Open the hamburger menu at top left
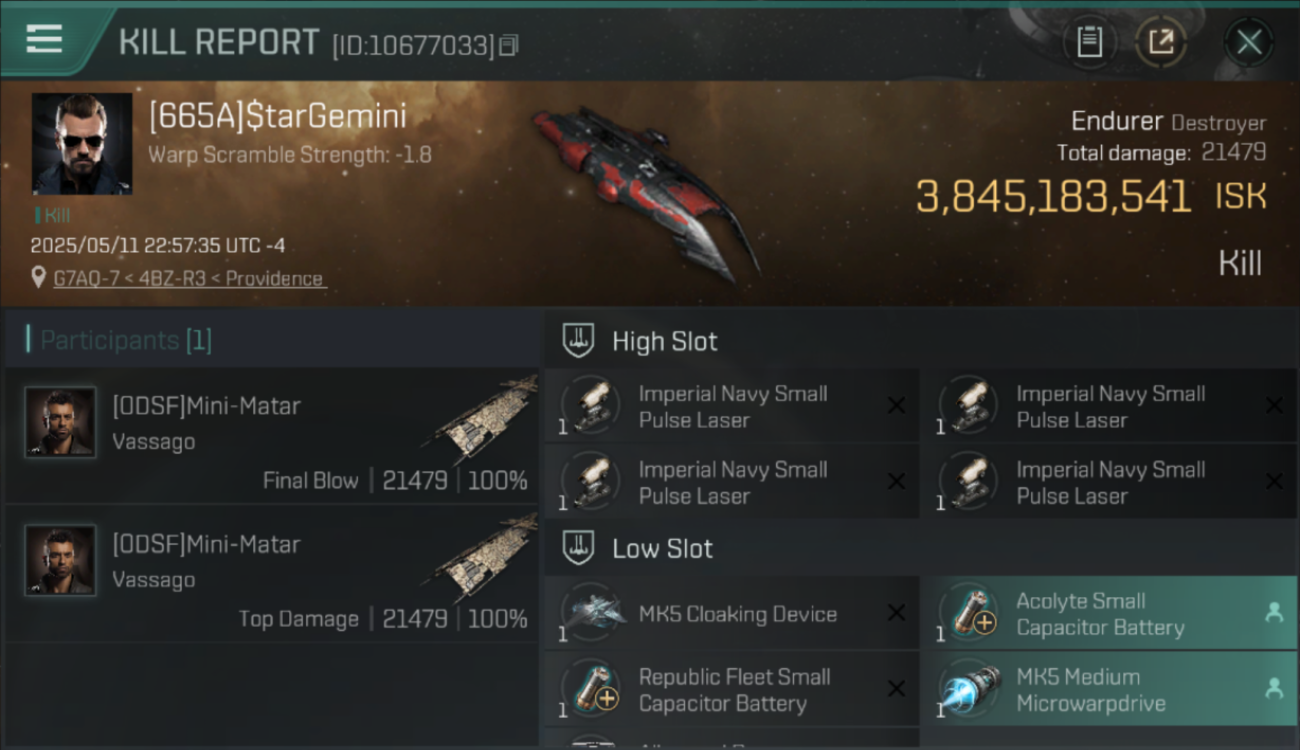 point(44,39)
